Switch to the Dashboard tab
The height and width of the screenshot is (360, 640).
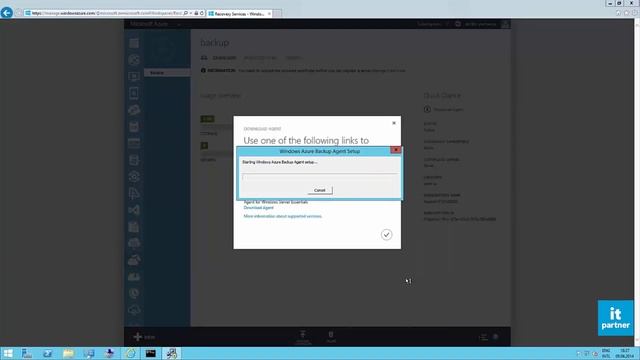click(x=224, y=58)
